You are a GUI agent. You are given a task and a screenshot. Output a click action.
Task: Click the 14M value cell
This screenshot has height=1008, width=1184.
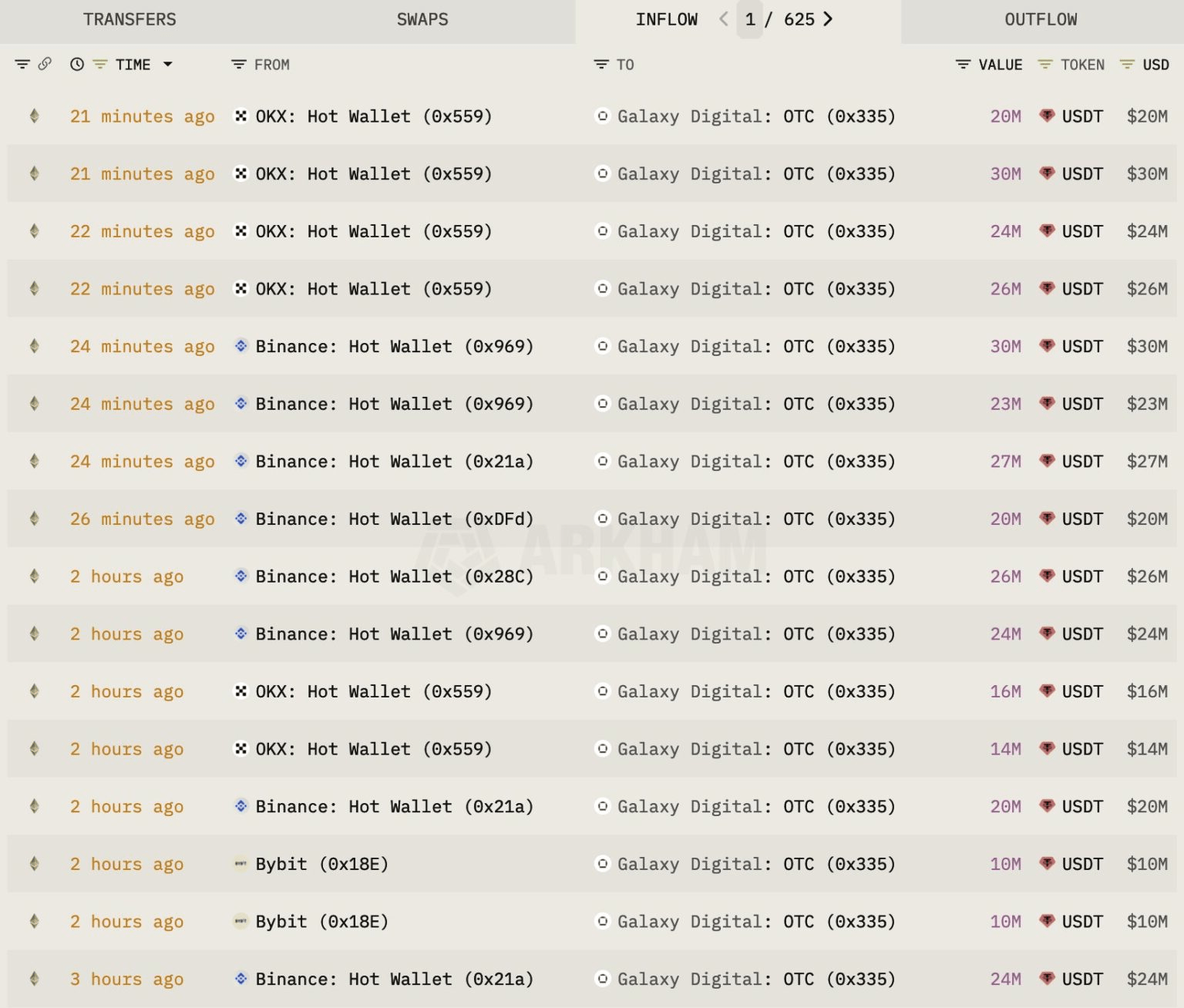[x=1006, y=749]
